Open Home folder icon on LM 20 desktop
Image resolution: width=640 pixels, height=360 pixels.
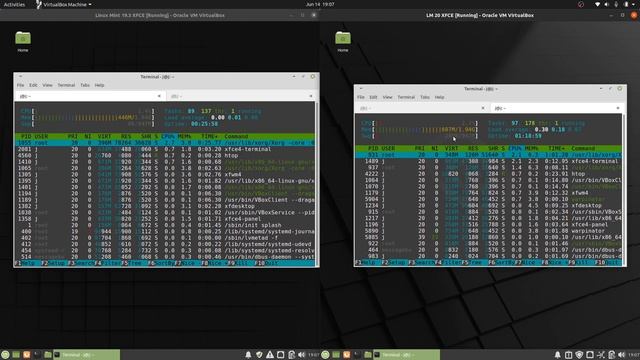click(x=343, y=38)
